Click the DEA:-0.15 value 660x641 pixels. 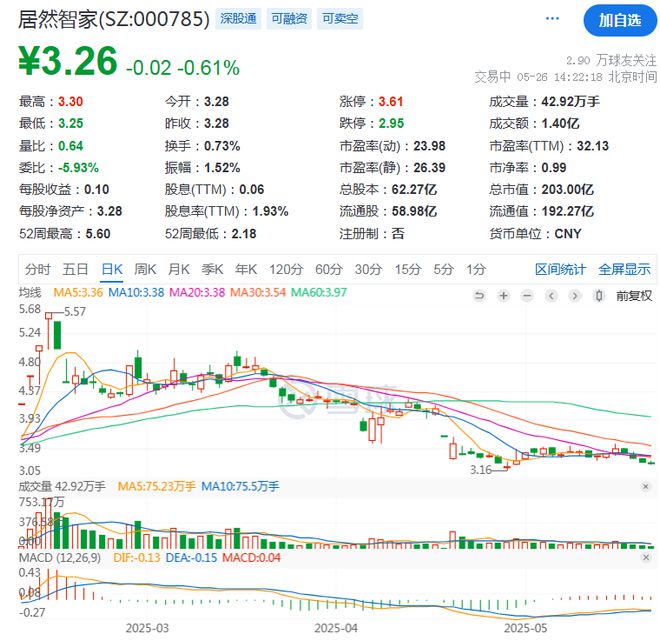191,558
